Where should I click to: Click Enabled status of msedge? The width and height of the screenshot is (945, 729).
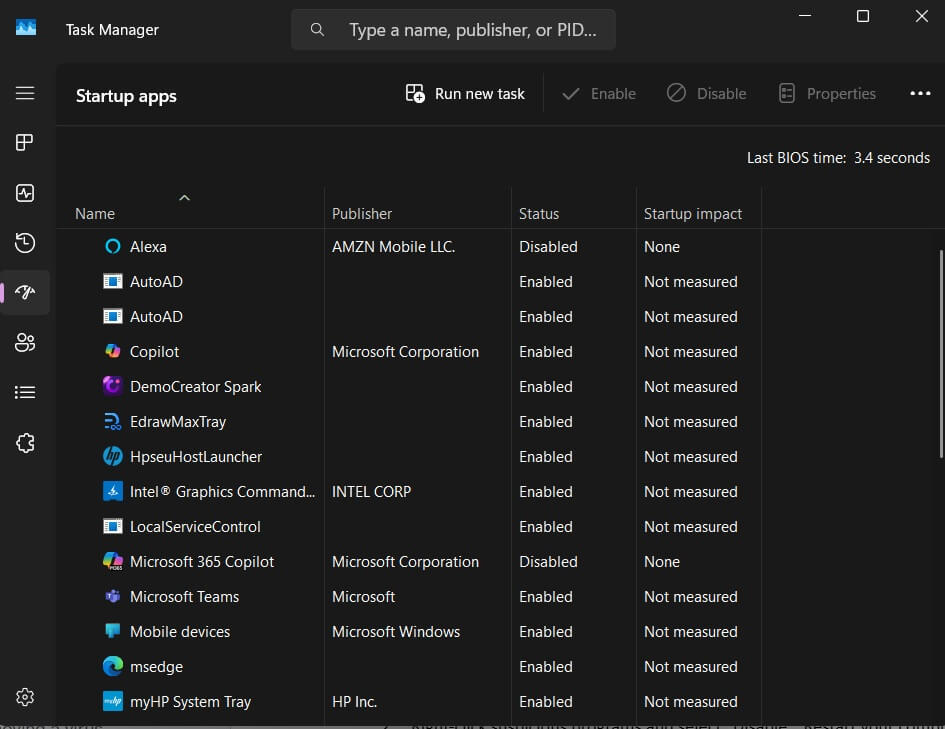click(x=546, y=667)
